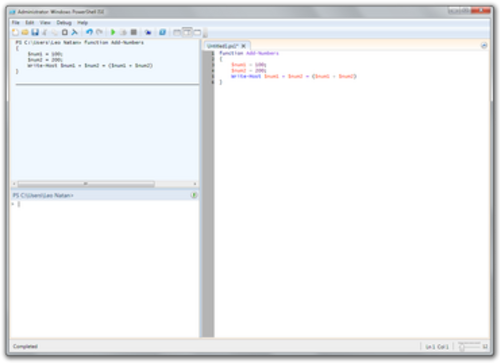Toggle maximized script pane layout

click(197, 32)
